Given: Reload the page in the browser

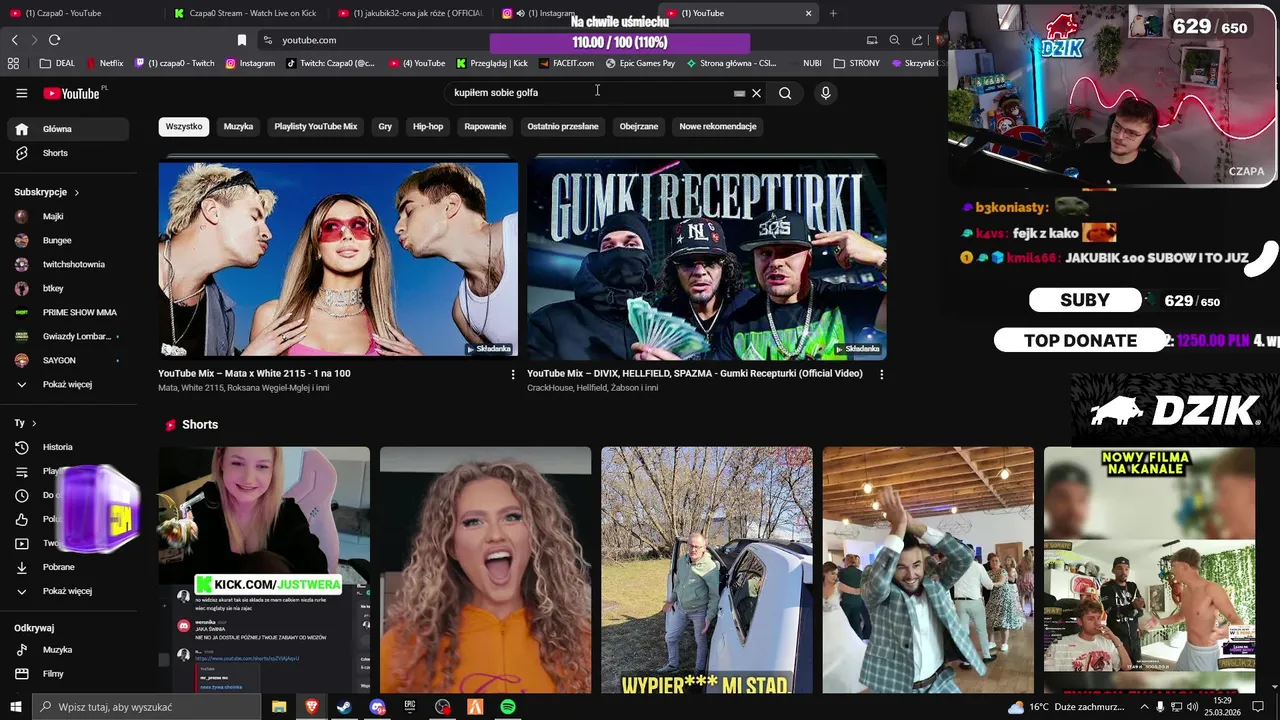Looking at the screenshot, I should click(54, 40).
